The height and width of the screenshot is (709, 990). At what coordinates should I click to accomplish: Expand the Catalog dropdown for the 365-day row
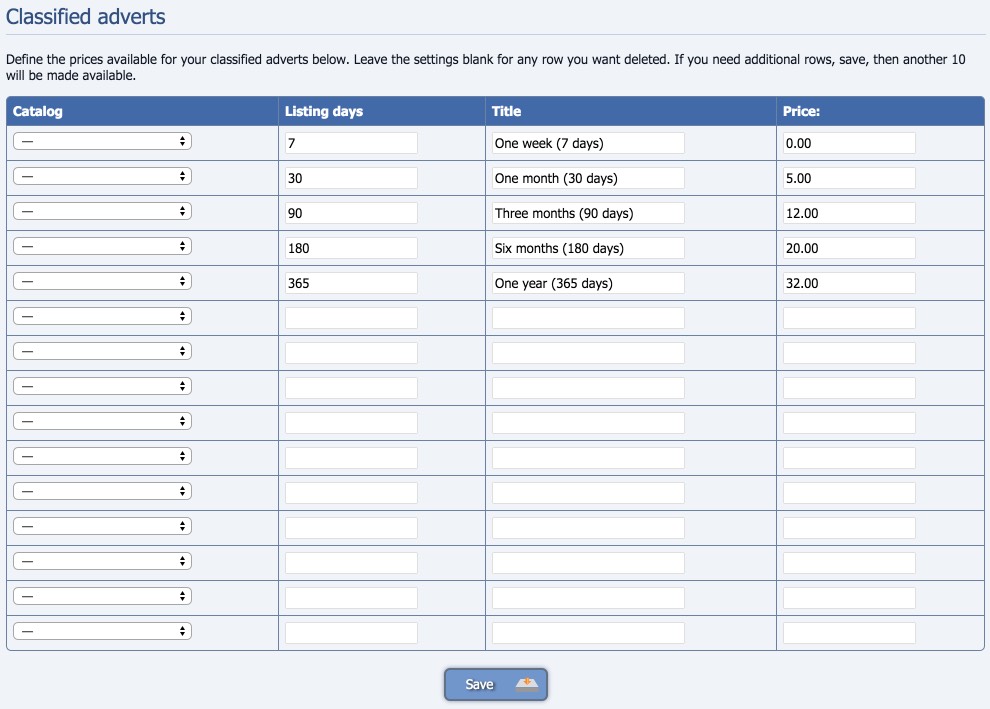click(102, 281)
